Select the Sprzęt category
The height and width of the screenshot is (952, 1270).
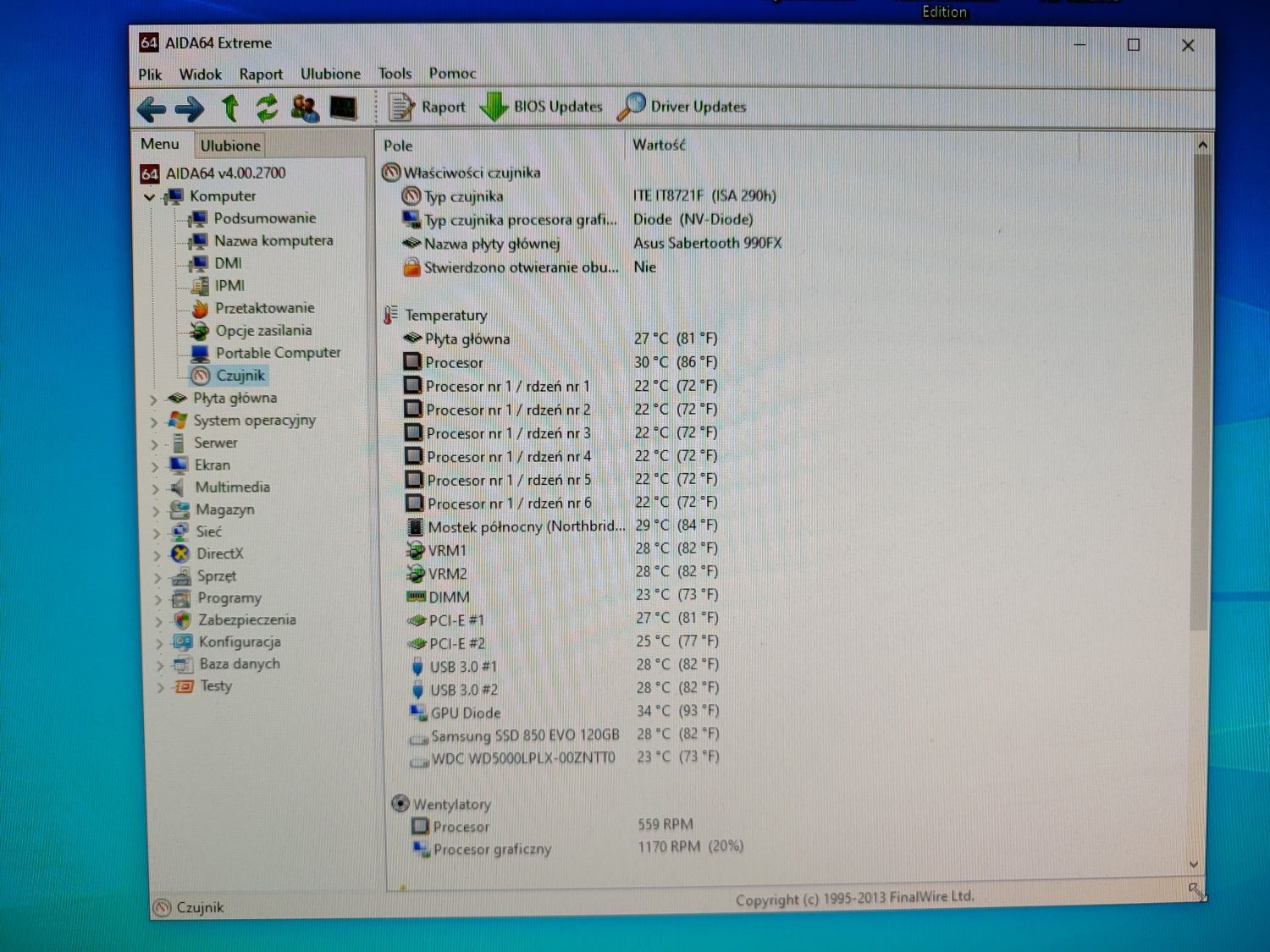point(204,576)
